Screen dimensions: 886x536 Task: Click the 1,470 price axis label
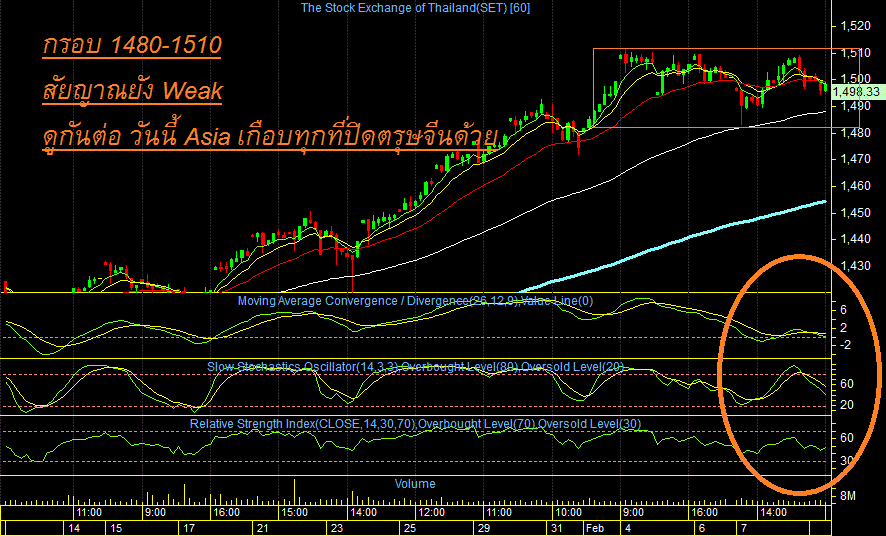[855, 159]
